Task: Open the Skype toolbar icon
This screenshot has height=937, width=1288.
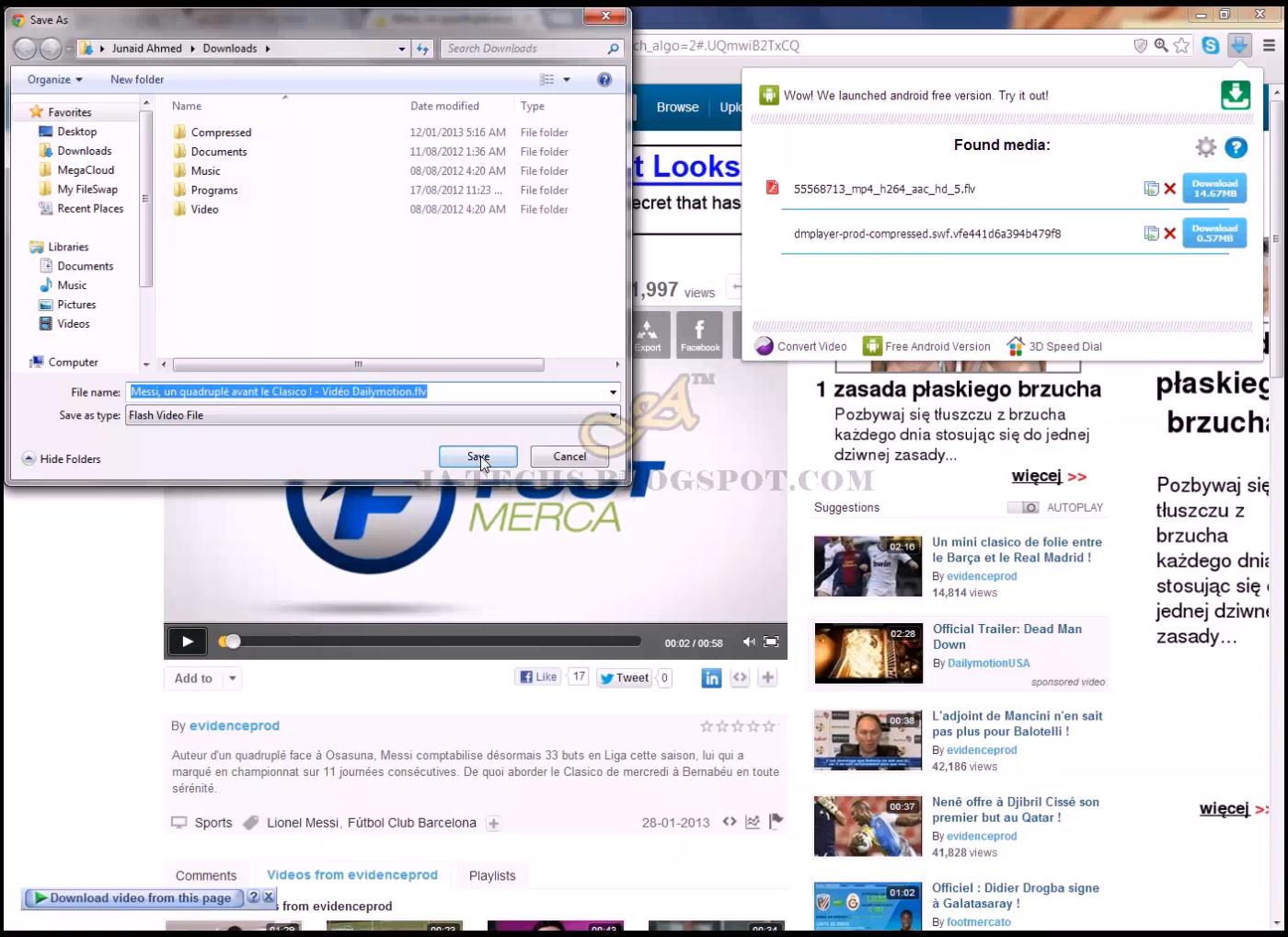Action: (1210, 44)
